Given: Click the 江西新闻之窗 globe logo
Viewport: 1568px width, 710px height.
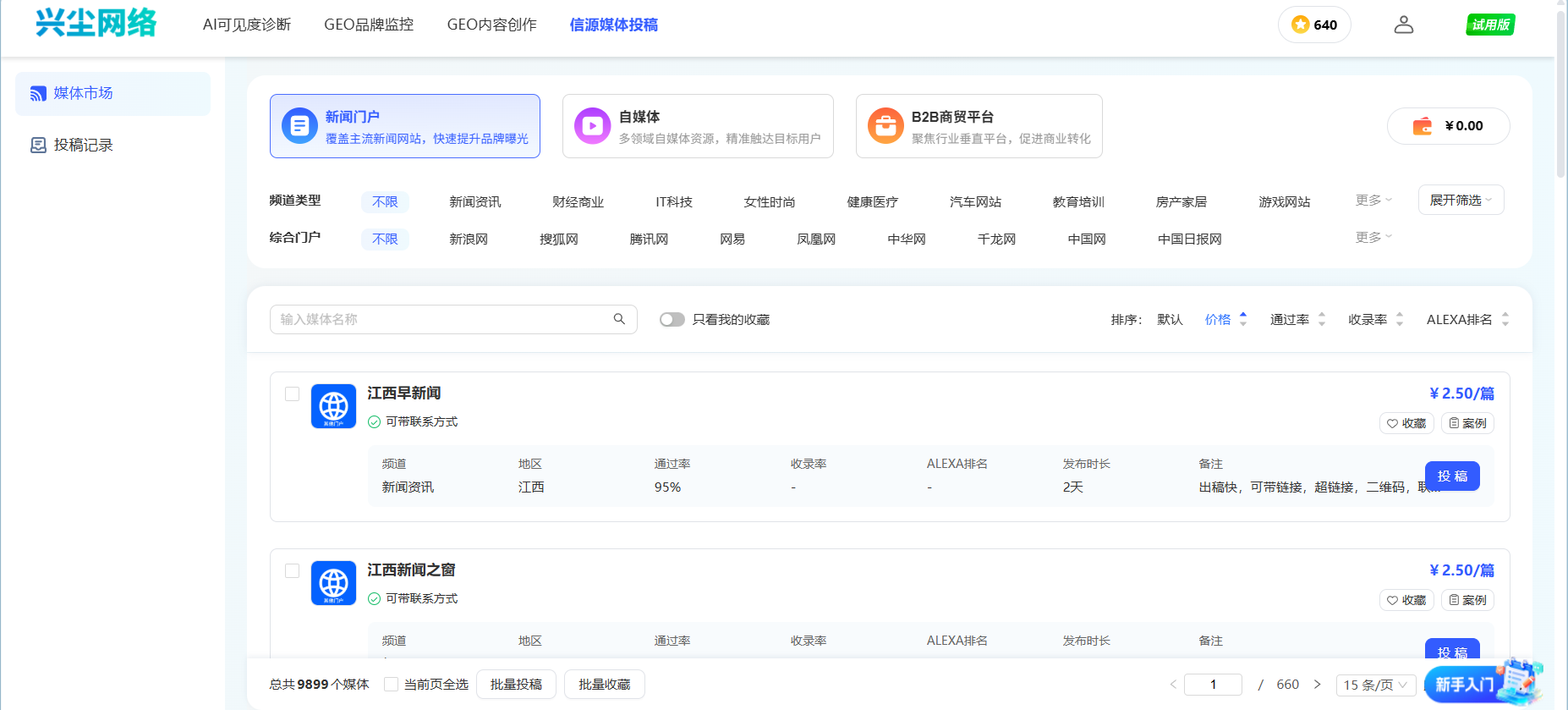Looking at the screenshot, I should pyautogui.click(x=333, y=583).
